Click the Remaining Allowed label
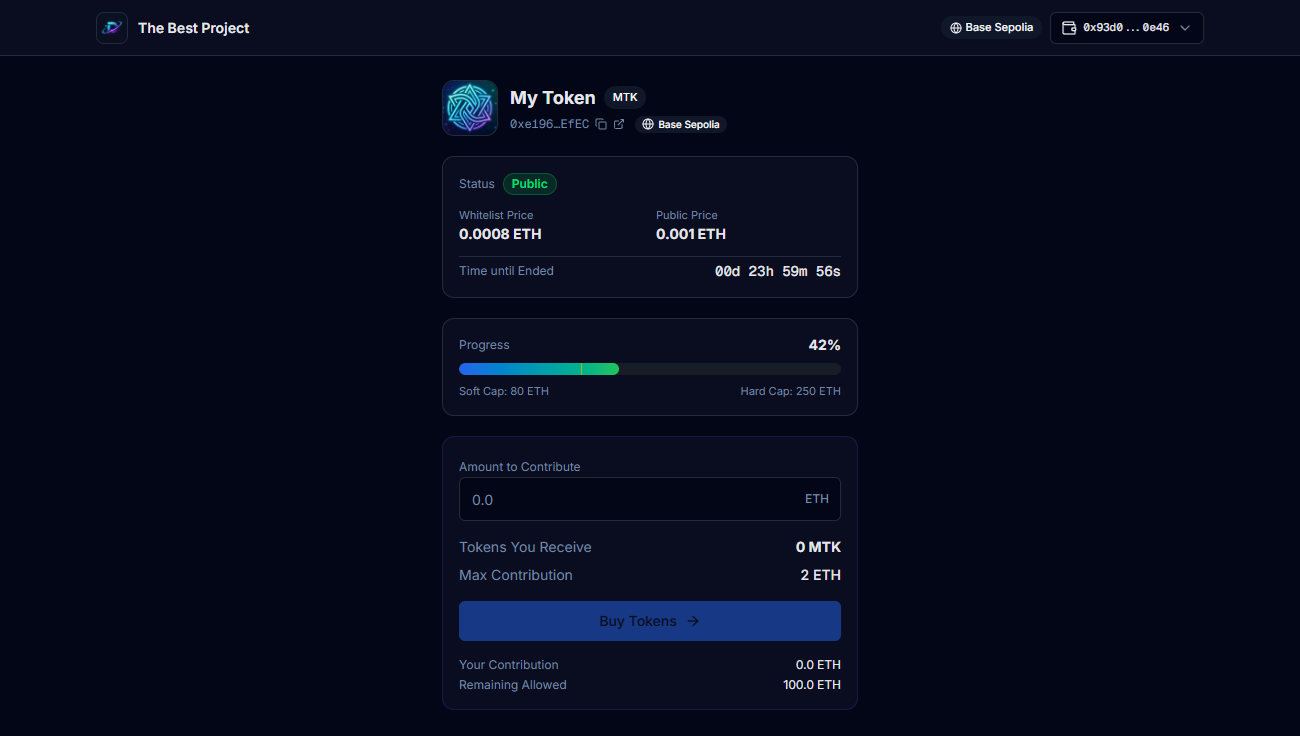The image size is (1300, 736). coord(512,685)
